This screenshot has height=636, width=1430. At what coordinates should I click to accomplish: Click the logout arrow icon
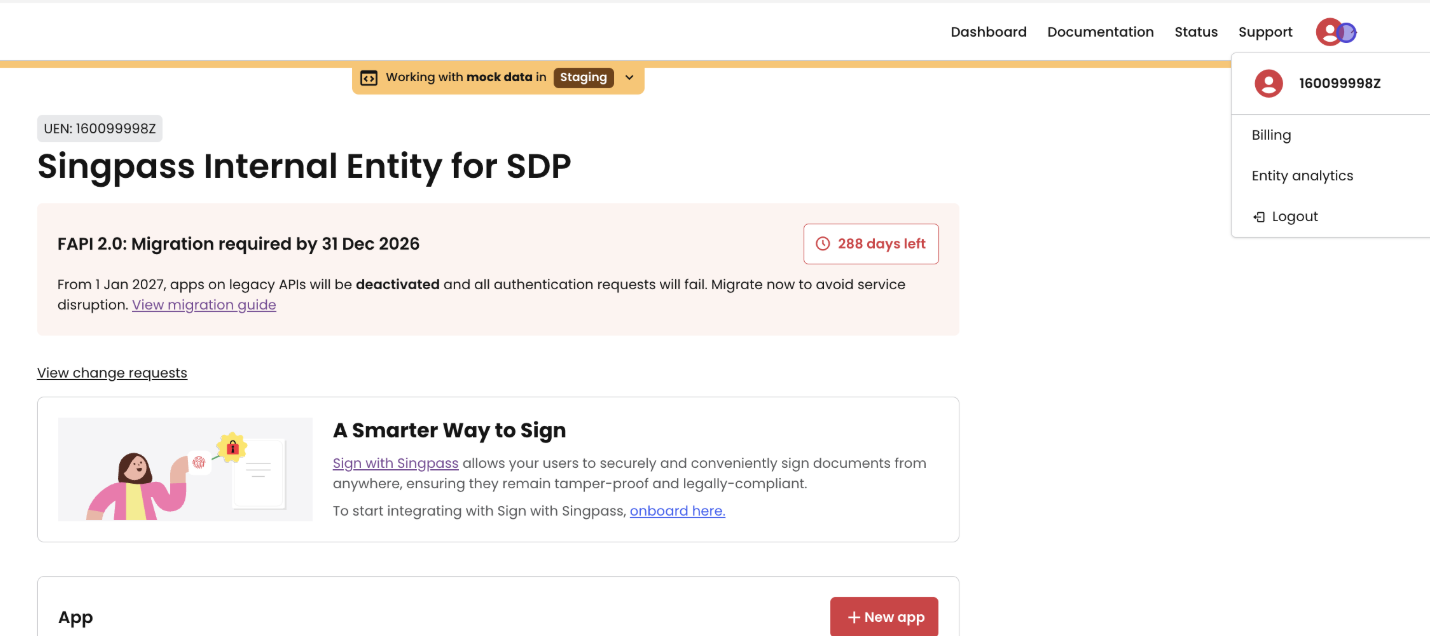(1259, 217)
